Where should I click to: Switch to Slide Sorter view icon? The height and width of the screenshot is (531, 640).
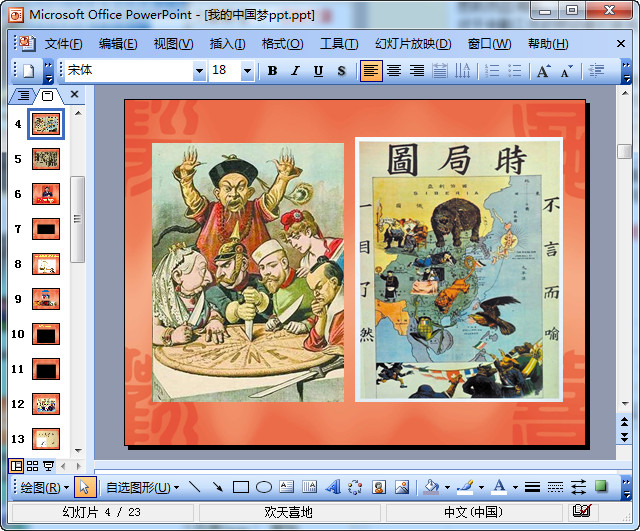click(x=33, y=466)
